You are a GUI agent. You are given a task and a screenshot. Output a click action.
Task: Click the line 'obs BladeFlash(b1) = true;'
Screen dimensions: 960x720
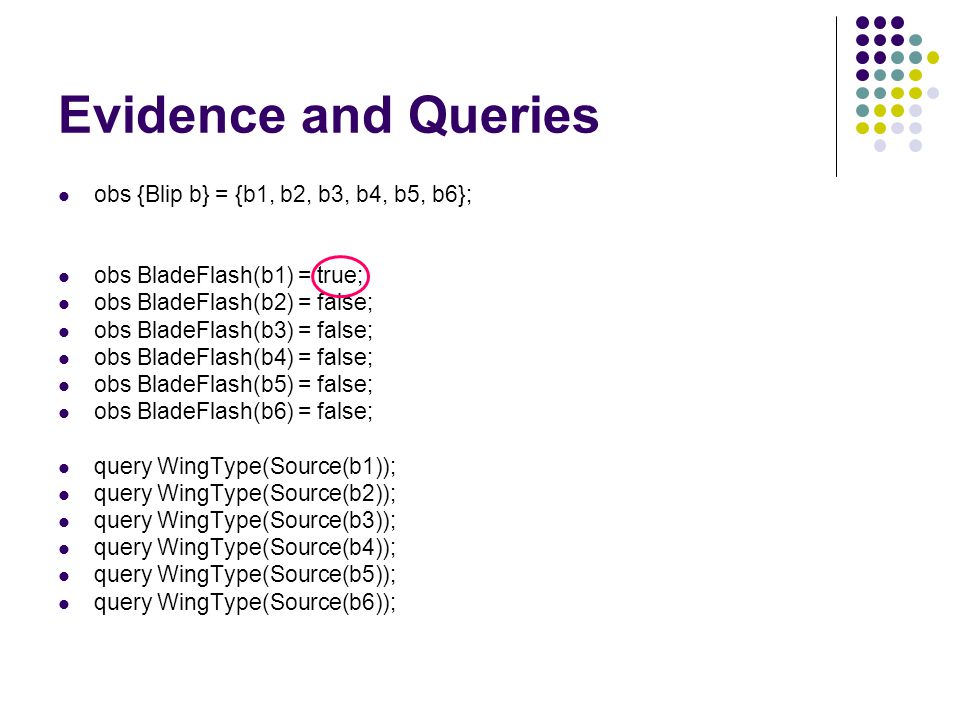coord(229,276)
